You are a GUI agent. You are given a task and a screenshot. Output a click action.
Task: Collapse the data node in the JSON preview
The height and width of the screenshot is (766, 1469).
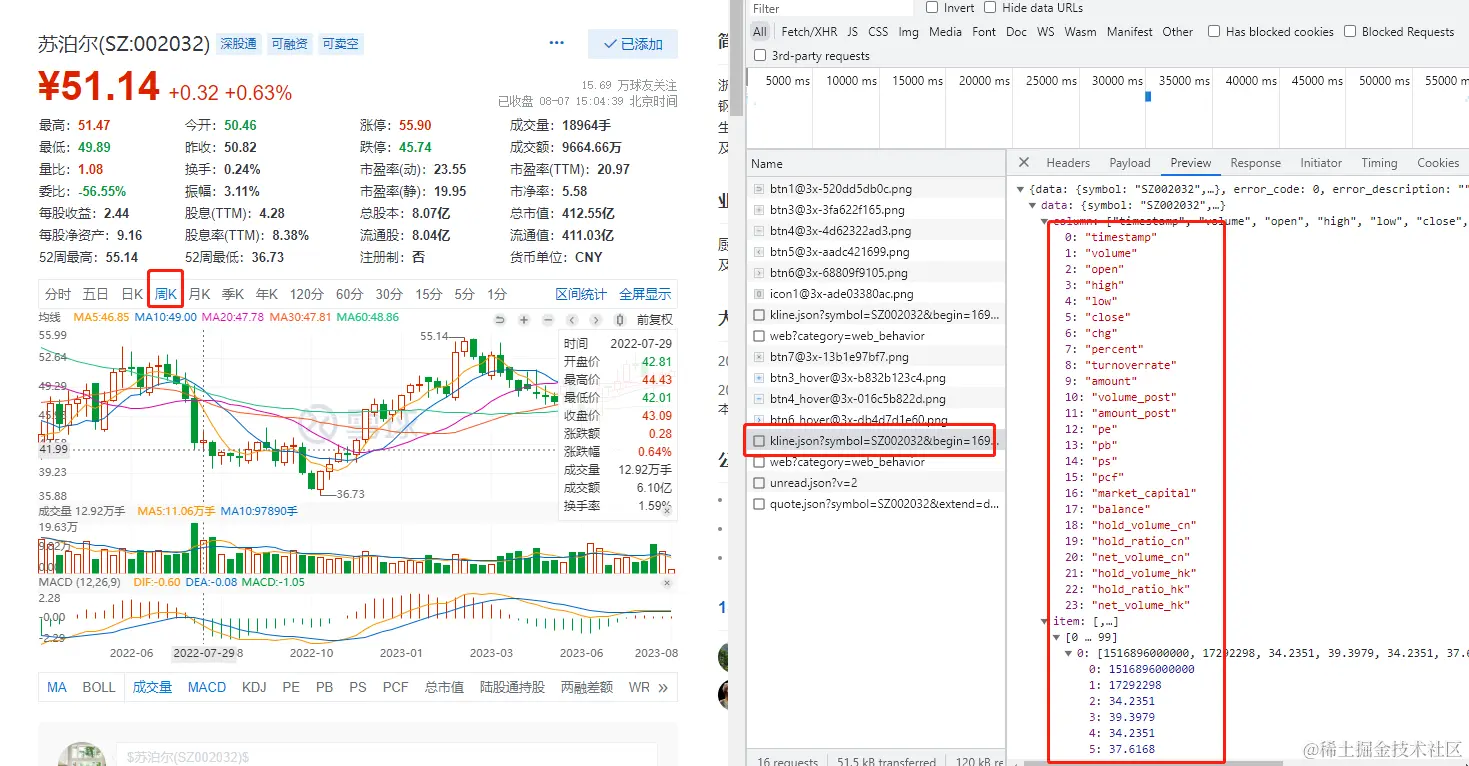1032,204
